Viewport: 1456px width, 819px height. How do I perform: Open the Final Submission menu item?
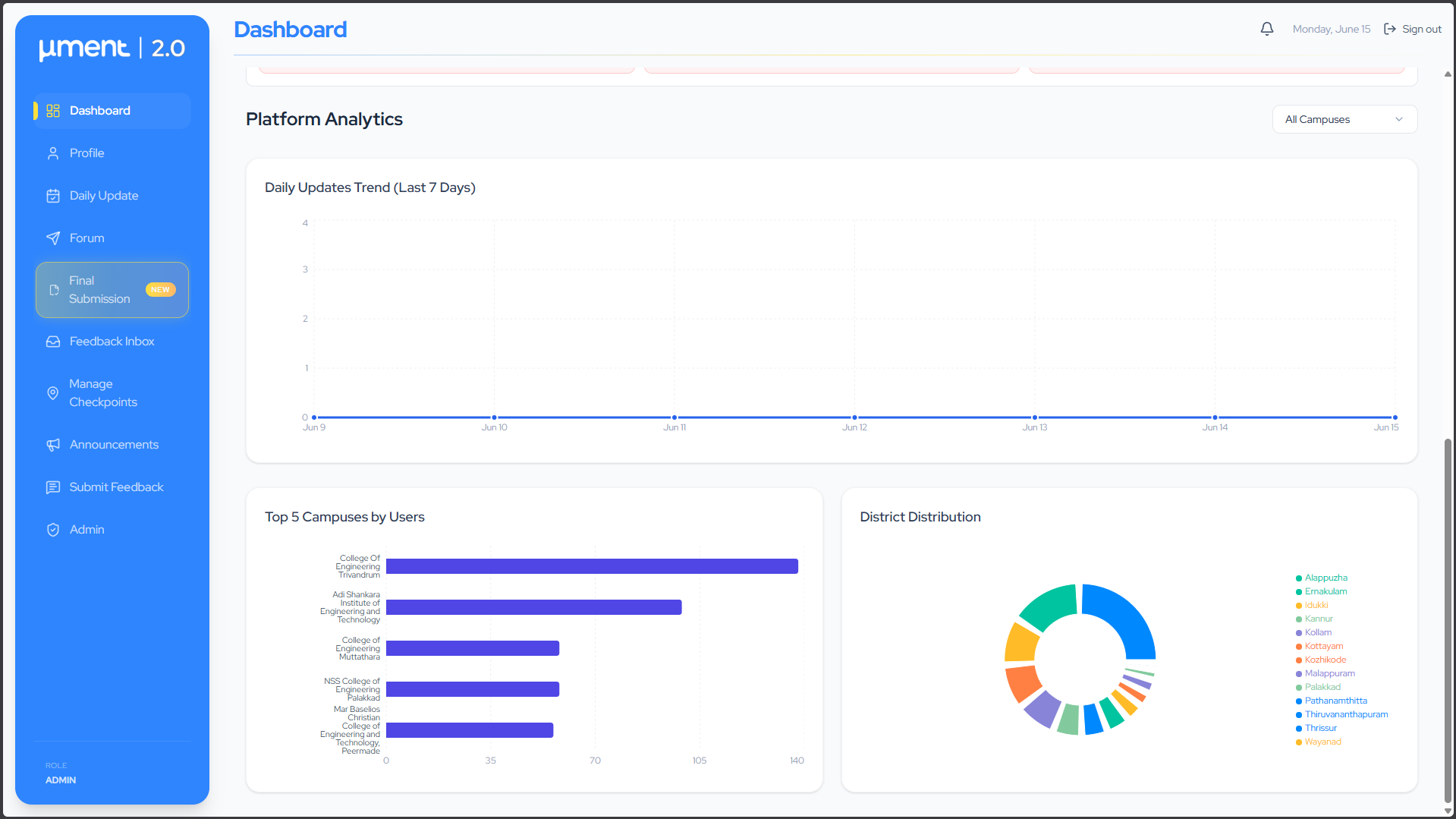pos(112,290)
